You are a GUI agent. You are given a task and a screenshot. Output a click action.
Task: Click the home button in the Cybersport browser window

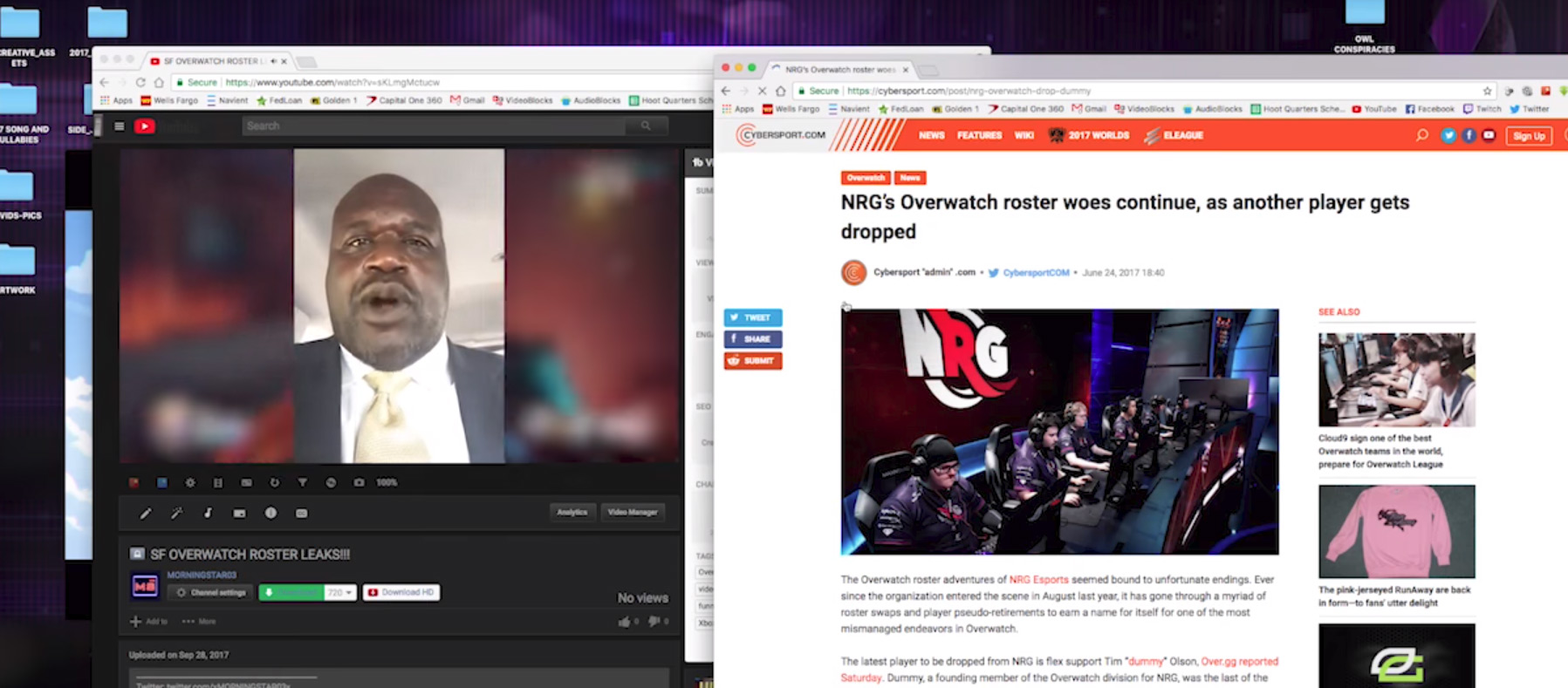[x=781, y=91]
